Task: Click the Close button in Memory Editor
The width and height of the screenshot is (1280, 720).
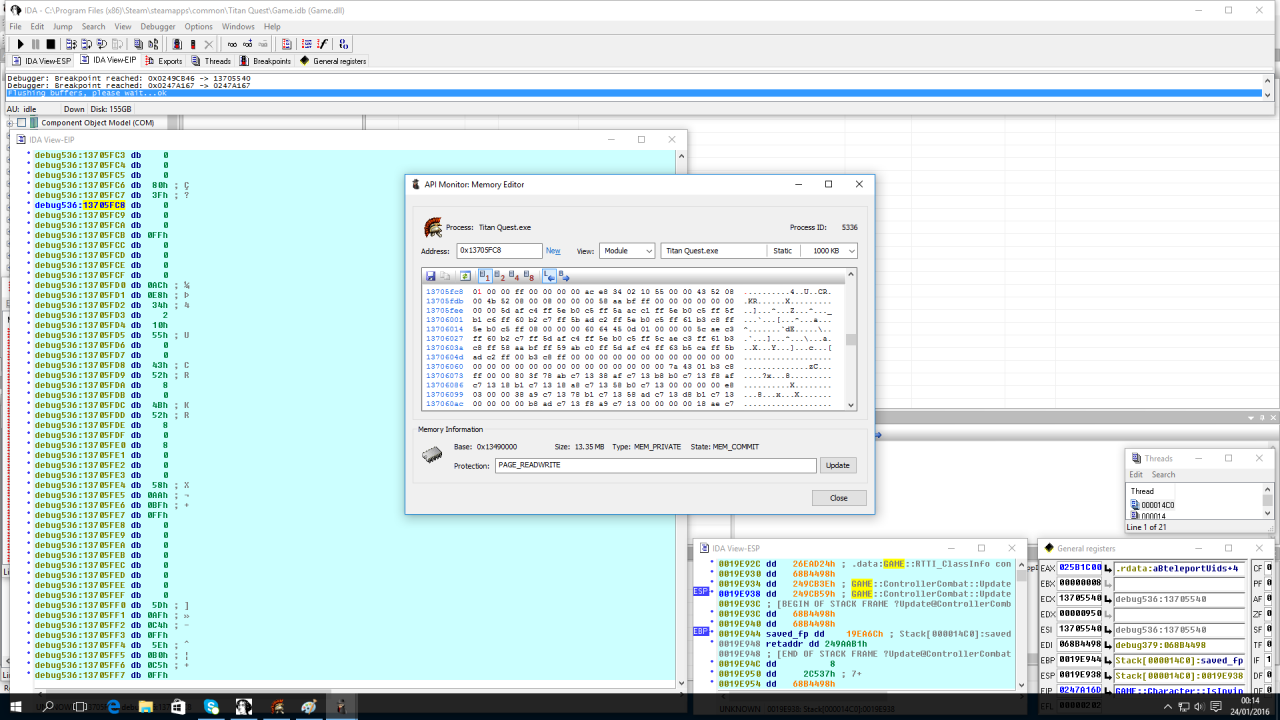Action: 838,498
